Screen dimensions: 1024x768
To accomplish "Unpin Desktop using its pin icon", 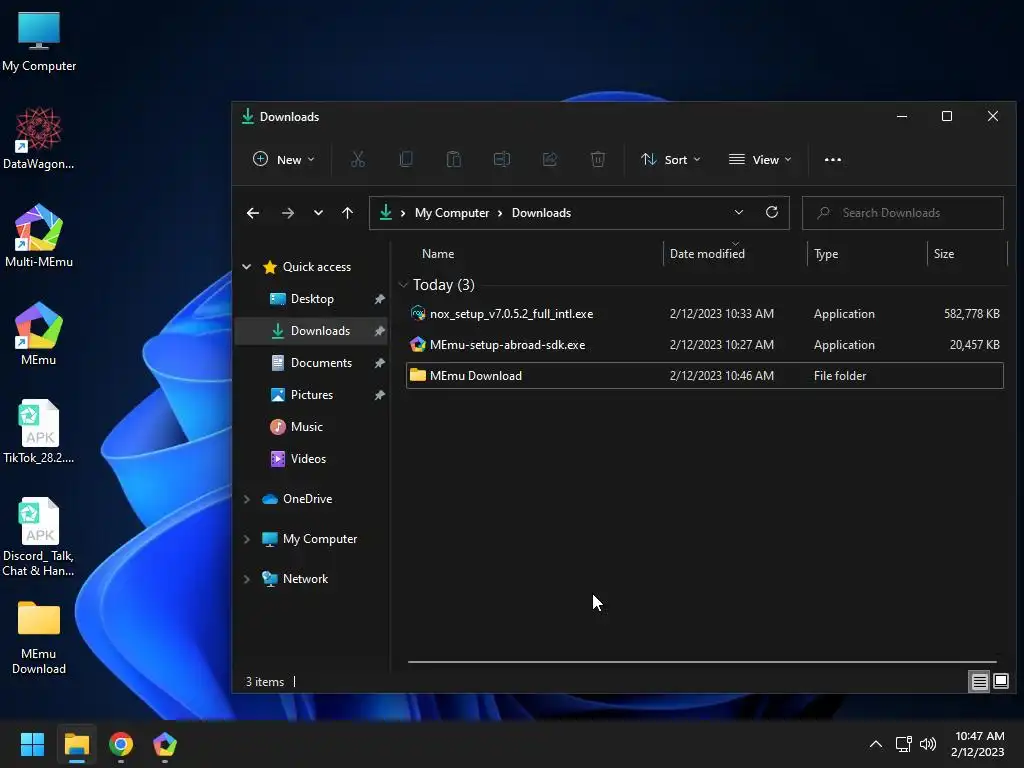I will (x=379, y=299).
